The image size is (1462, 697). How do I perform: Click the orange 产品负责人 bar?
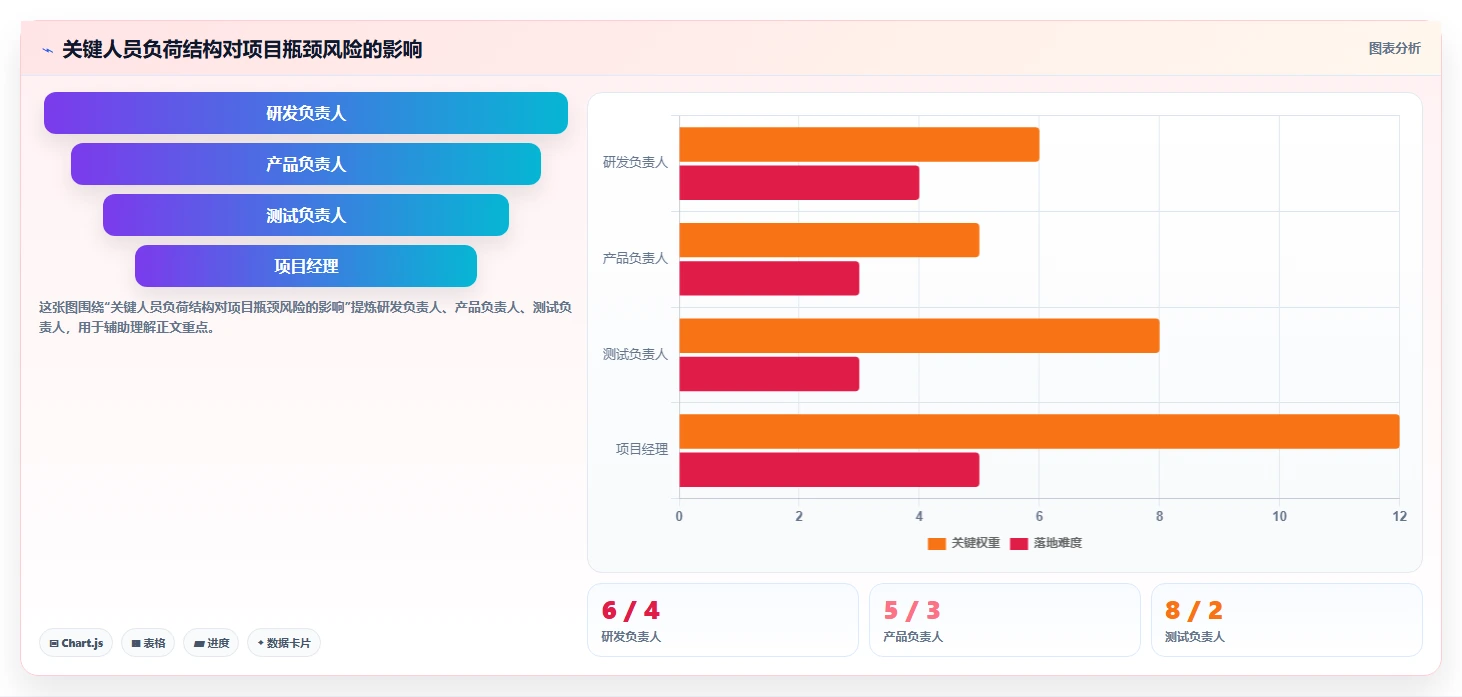tap(829, 240)
